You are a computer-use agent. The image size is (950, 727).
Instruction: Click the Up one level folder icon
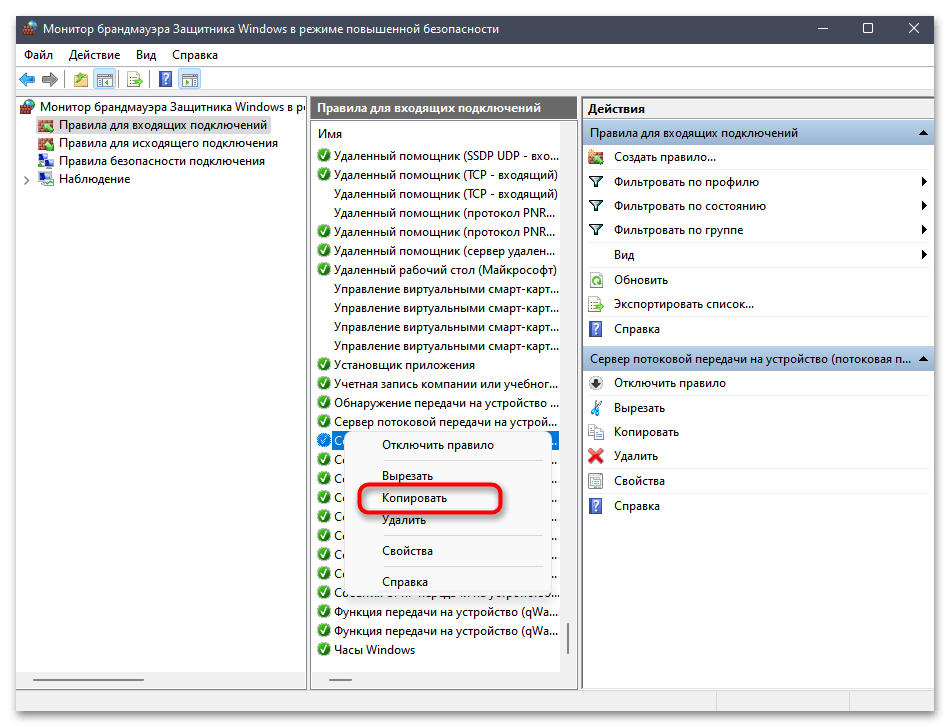pos(80,80)
